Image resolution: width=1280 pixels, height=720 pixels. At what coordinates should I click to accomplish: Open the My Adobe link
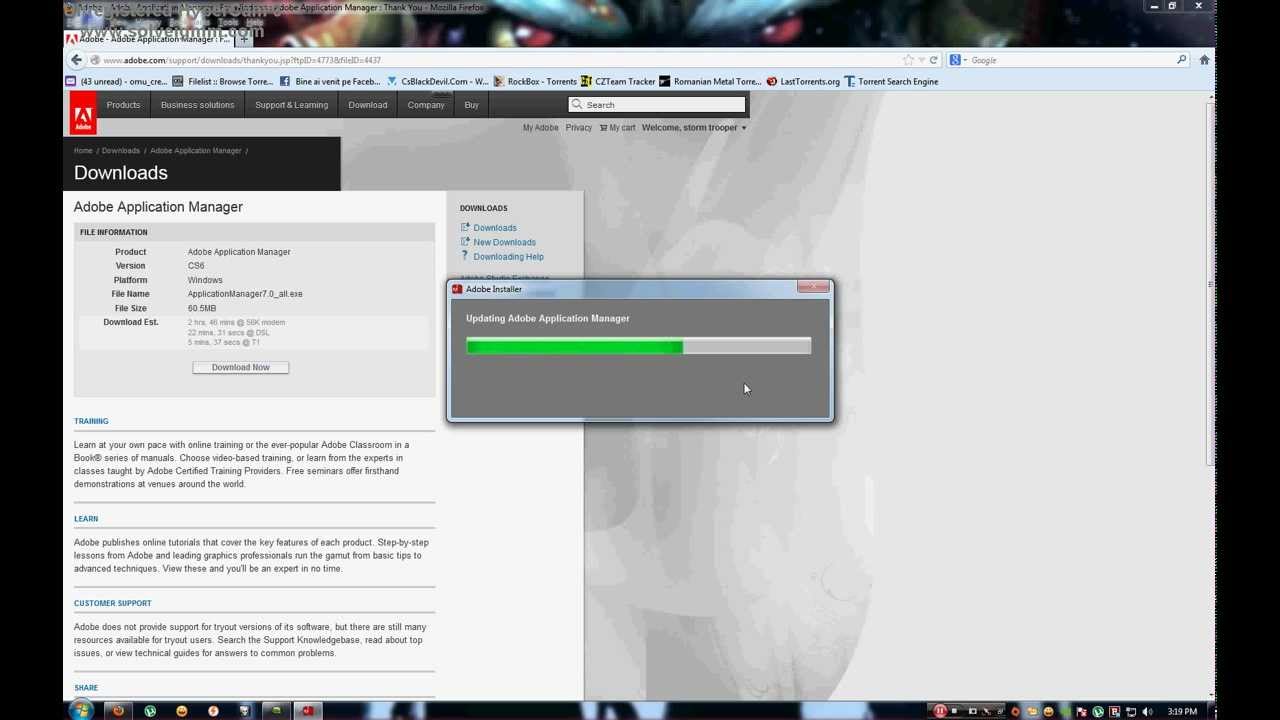click(x=540, y=128)
